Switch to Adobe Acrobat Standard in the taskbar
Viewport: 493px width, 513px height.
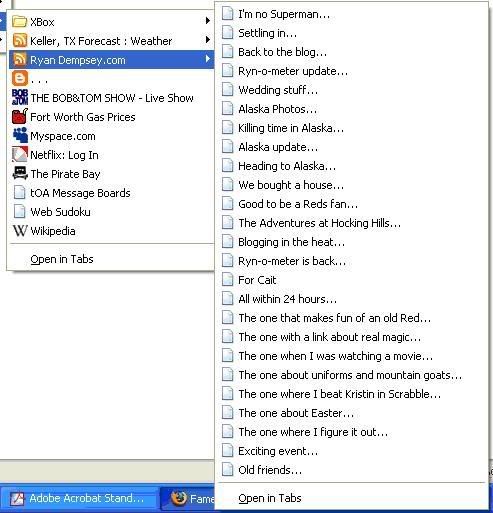pyautogui.click(x=79, y=498)
